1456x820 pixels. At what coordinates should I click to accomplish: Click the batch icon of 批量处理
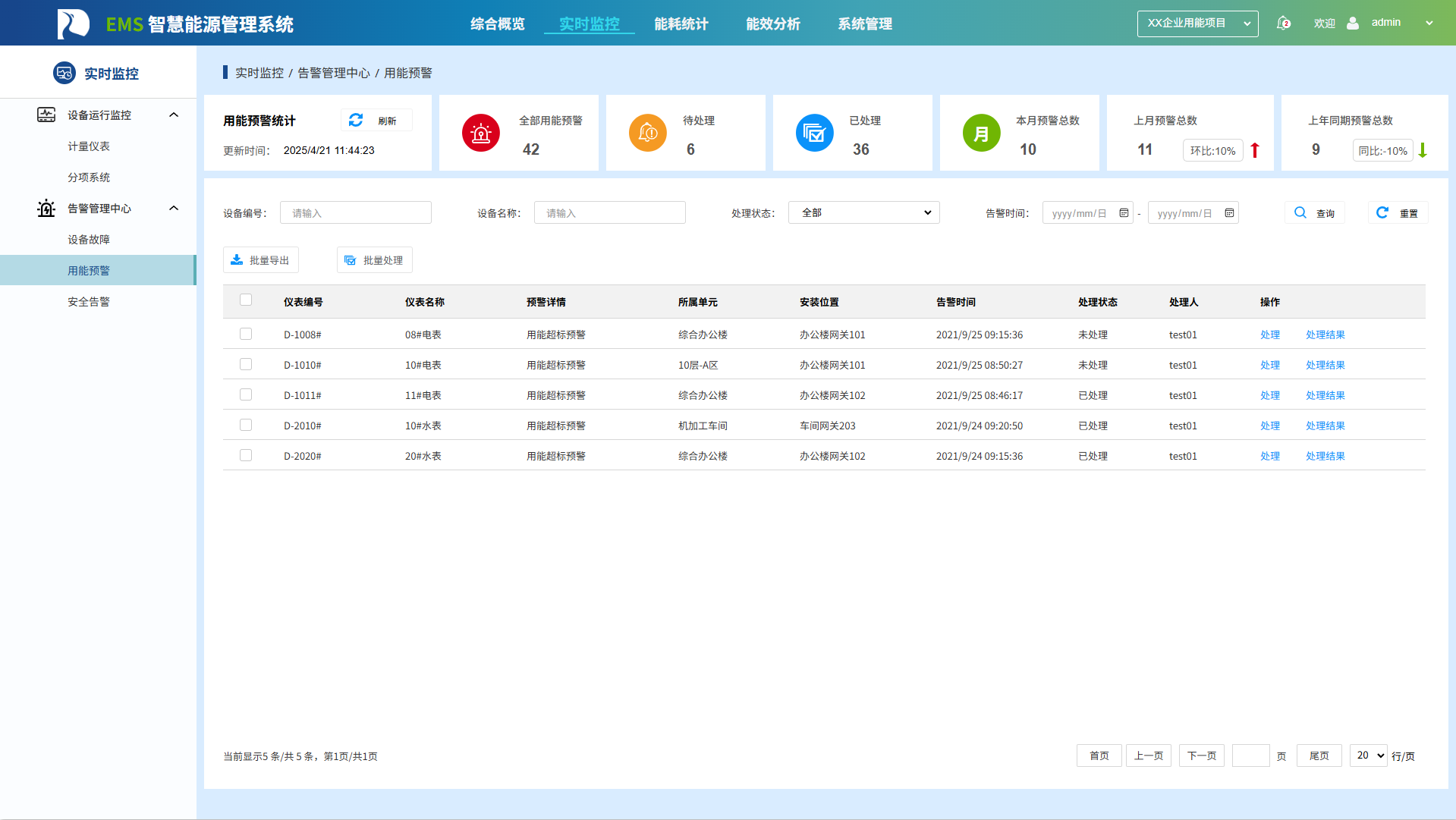[350, 260]
